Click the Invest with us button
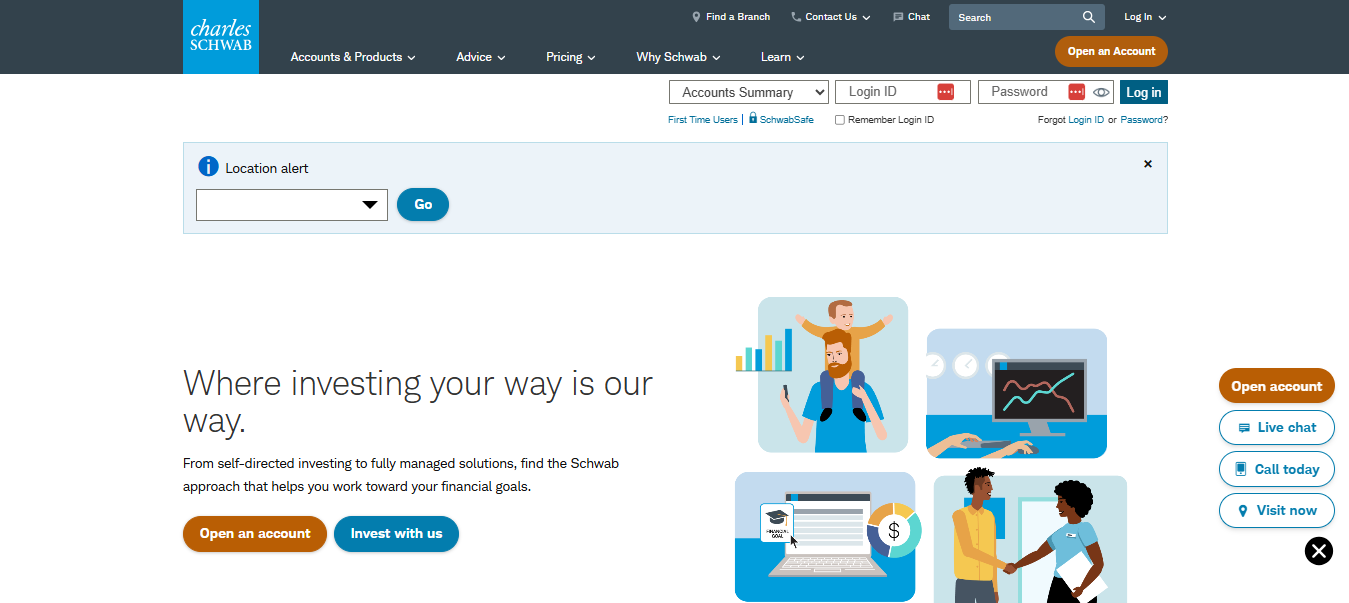This screenshot has height=603, width=1349. [x=396, y=534]
